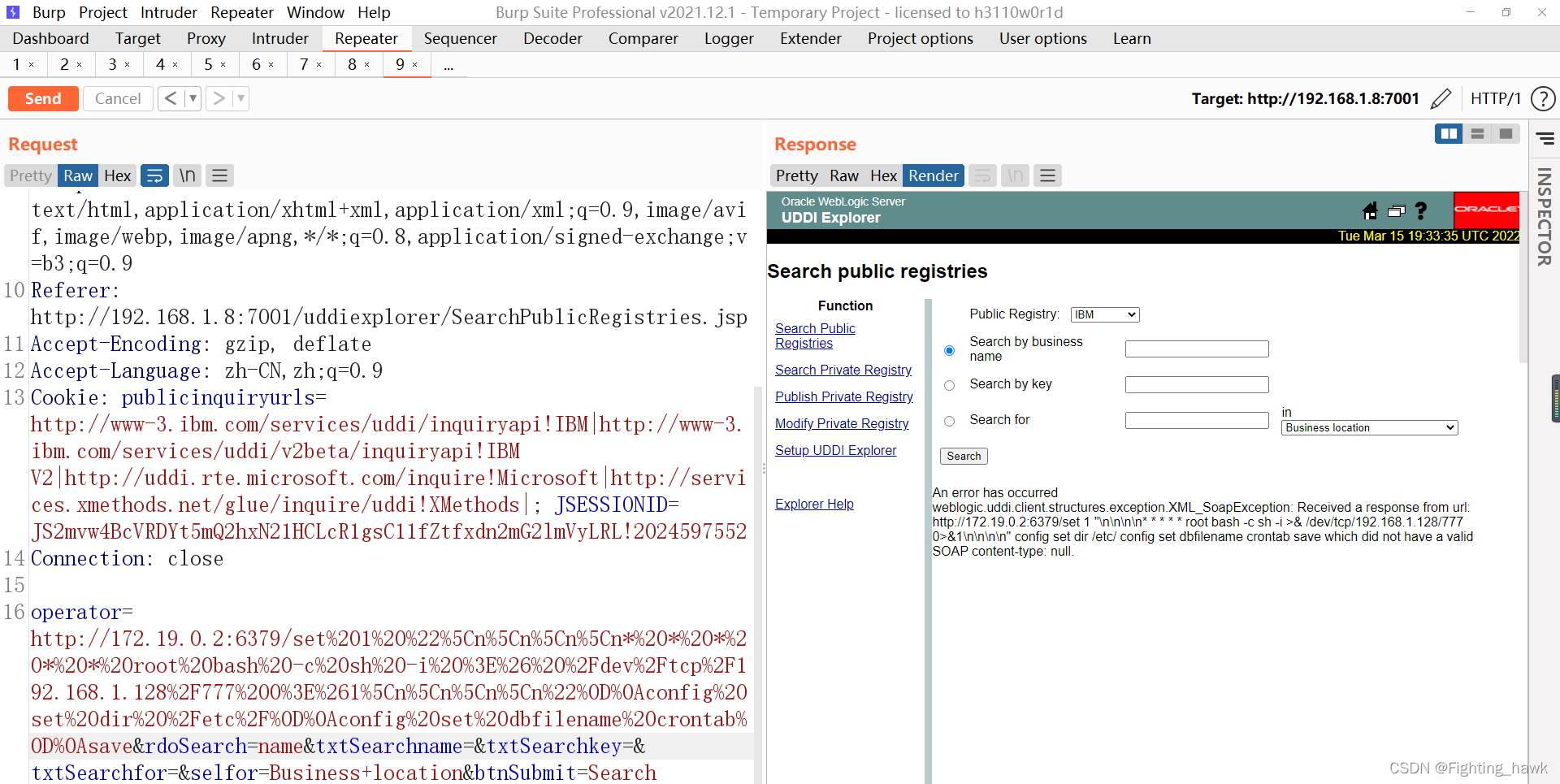Screen dimensions: 1560x784
Task: Open the Logger tab
Action: point(729,38)
